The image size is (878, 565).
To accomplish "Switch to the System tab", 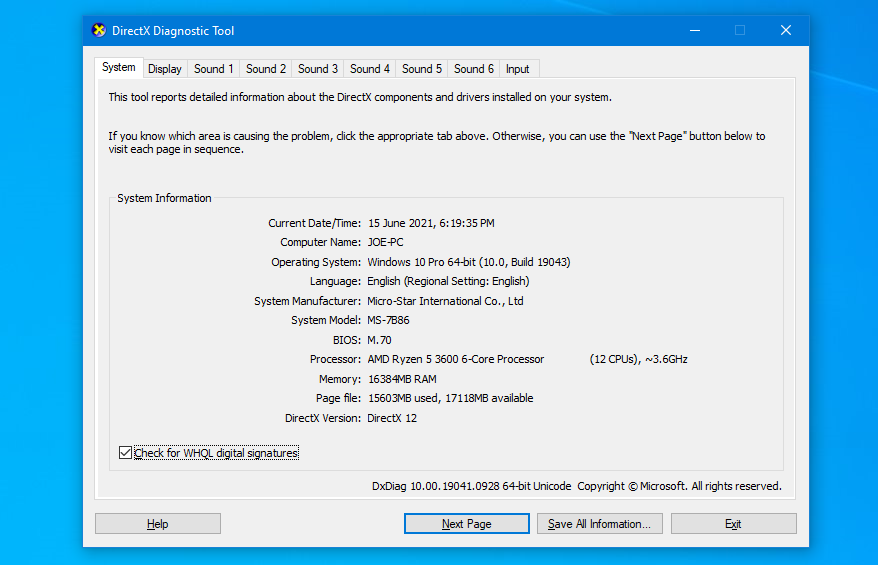I will point(119,67).
